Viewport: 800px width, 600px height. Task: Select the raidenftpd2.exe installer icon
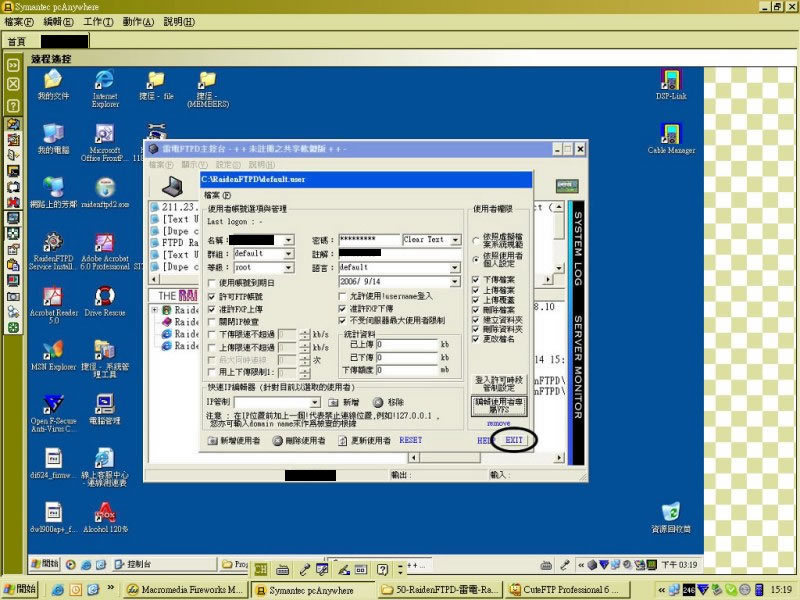[x=105, y=193]
